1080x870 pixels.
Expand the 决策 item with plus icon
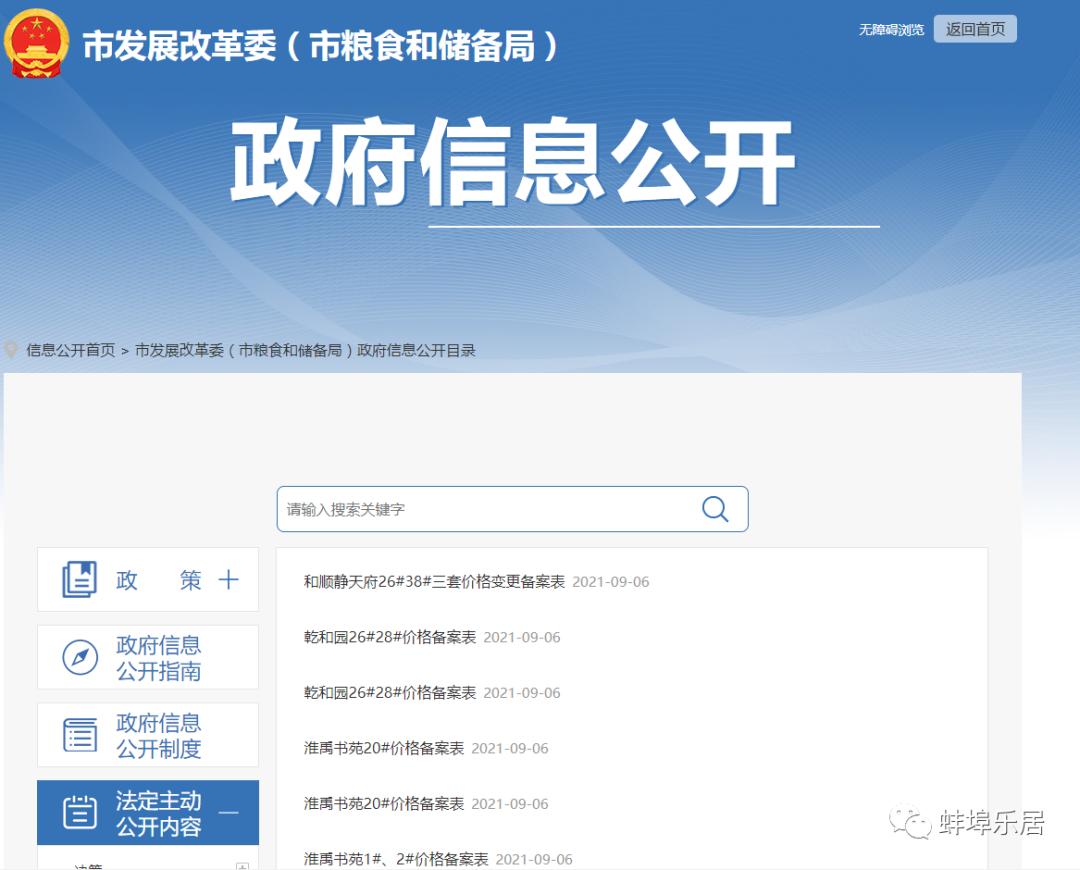click(x=243, y=864)
